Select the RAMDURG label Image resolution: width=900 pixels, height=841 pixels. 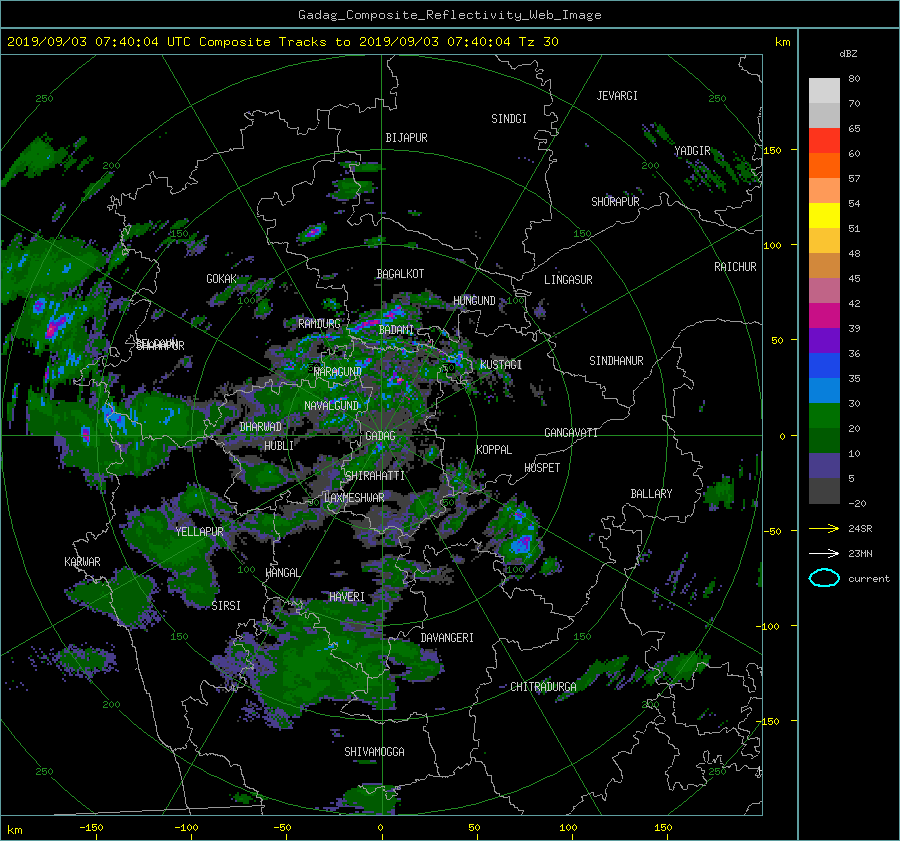pos(319,324)
